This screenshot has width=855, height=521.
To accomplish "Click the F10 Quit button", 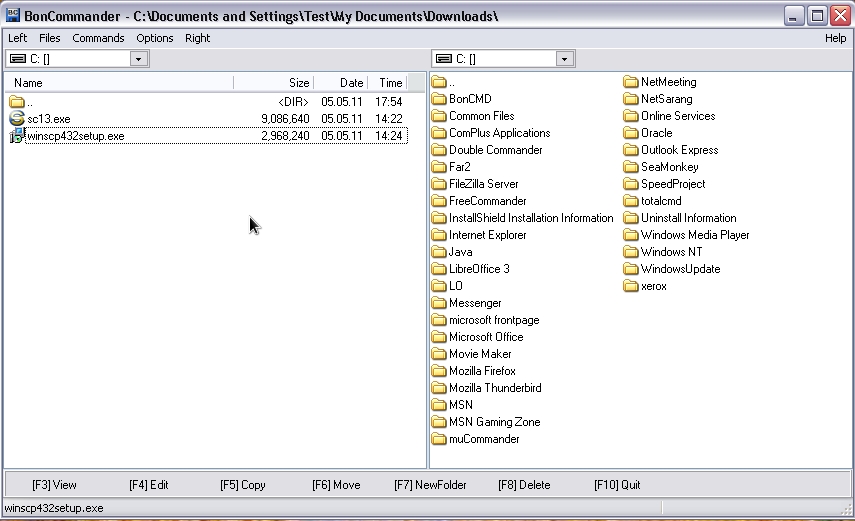I will 617,484.
